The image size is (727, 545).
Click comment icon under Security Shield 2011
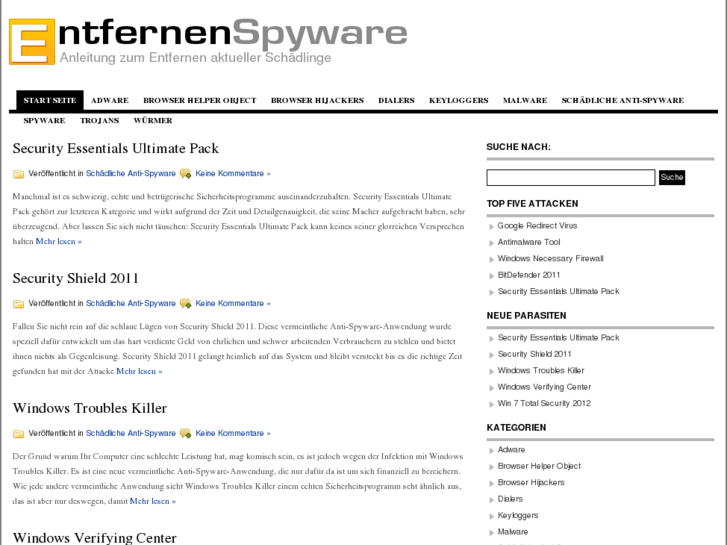point(185,304)
